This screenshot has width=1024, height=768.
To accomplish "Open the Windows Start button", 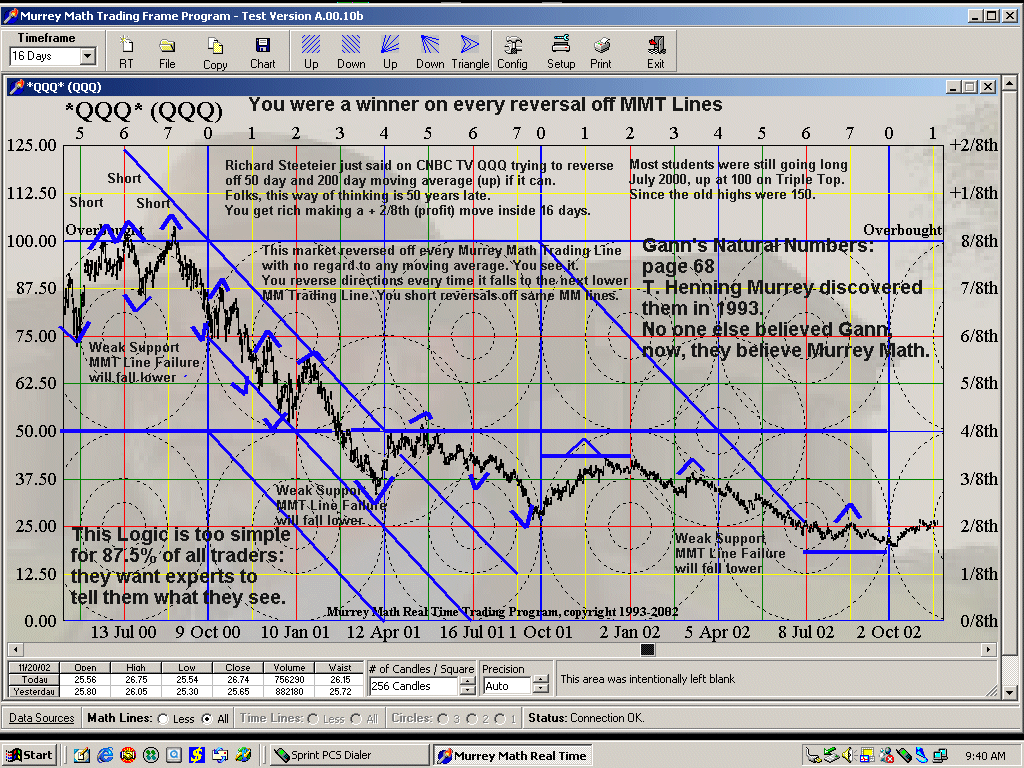I will pyautogui.click(x=29, y=755).
